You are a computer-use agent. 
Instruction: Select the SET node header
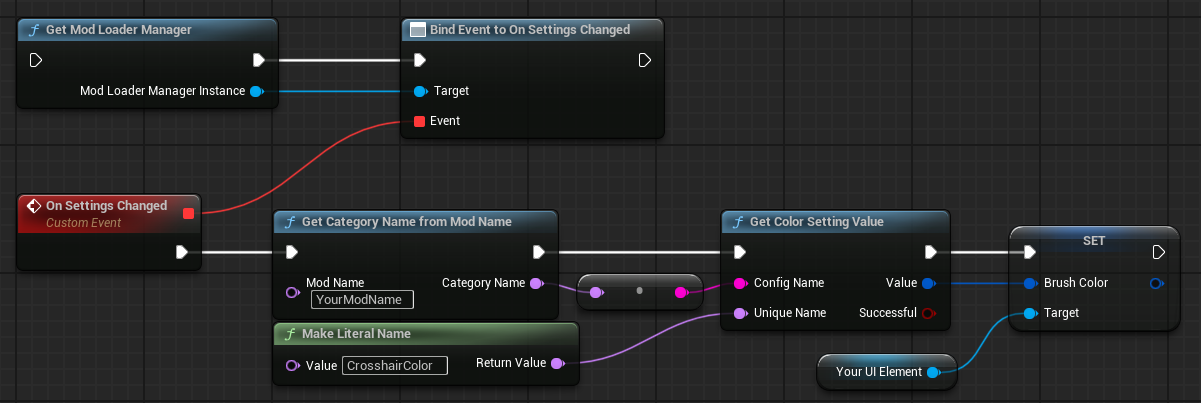point(1093,241)
